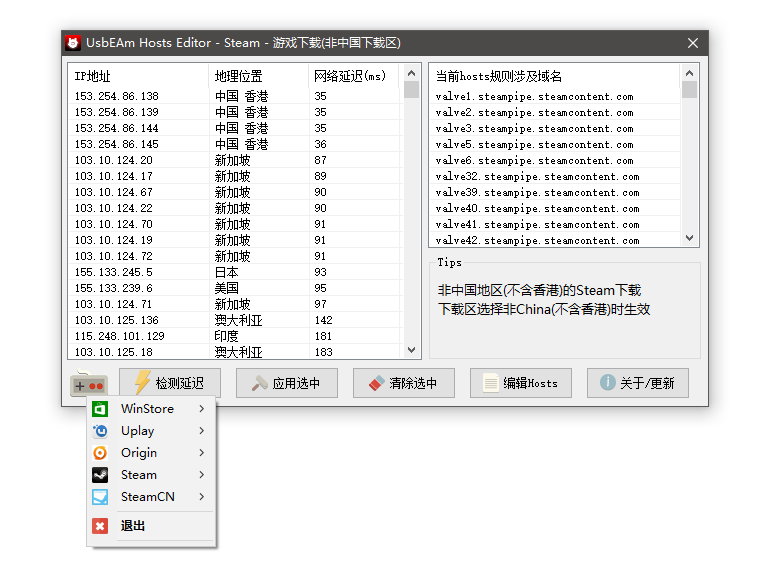Click the domain list scroll down arrow

click(690, 238)
